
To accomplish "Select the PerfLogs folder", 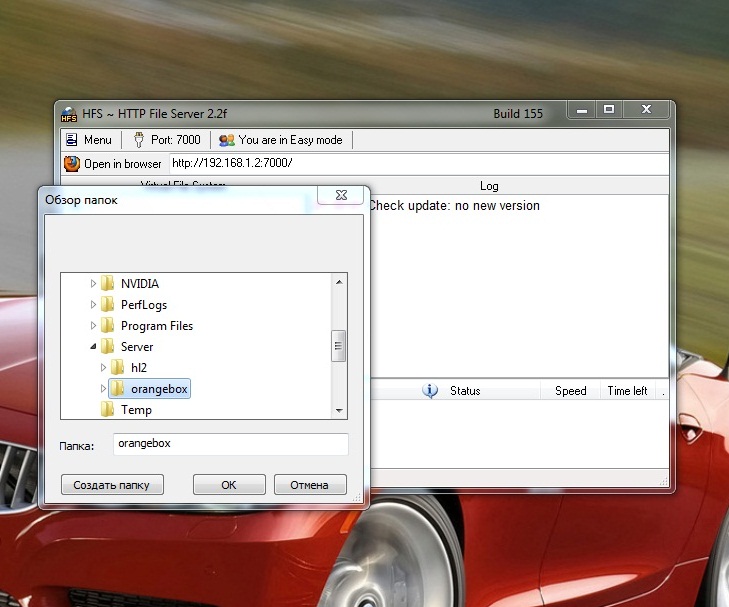I will (143, 305).
